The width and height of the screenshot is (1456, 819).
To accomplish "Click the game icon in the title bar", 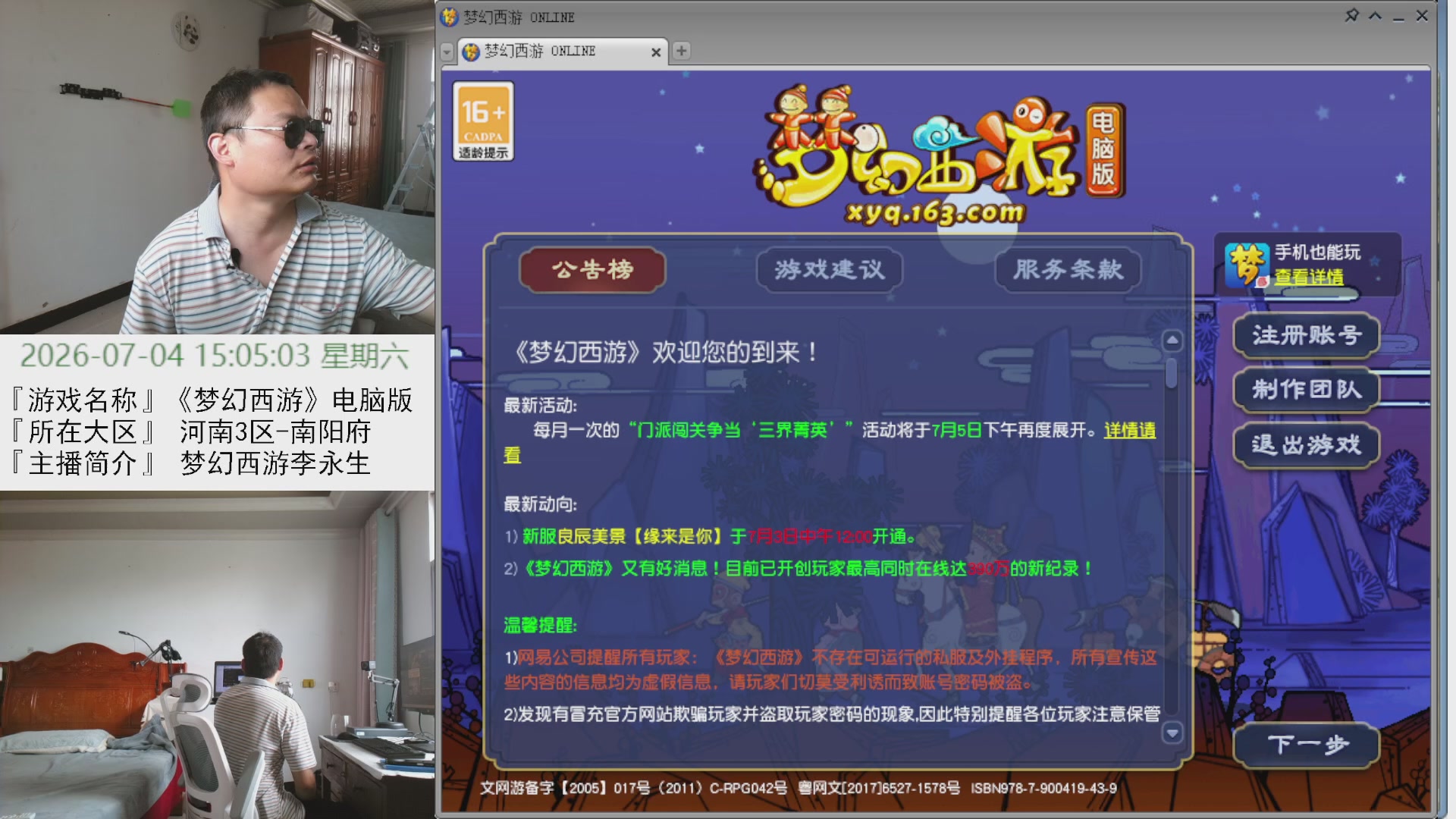I will (x=450, y=17).
